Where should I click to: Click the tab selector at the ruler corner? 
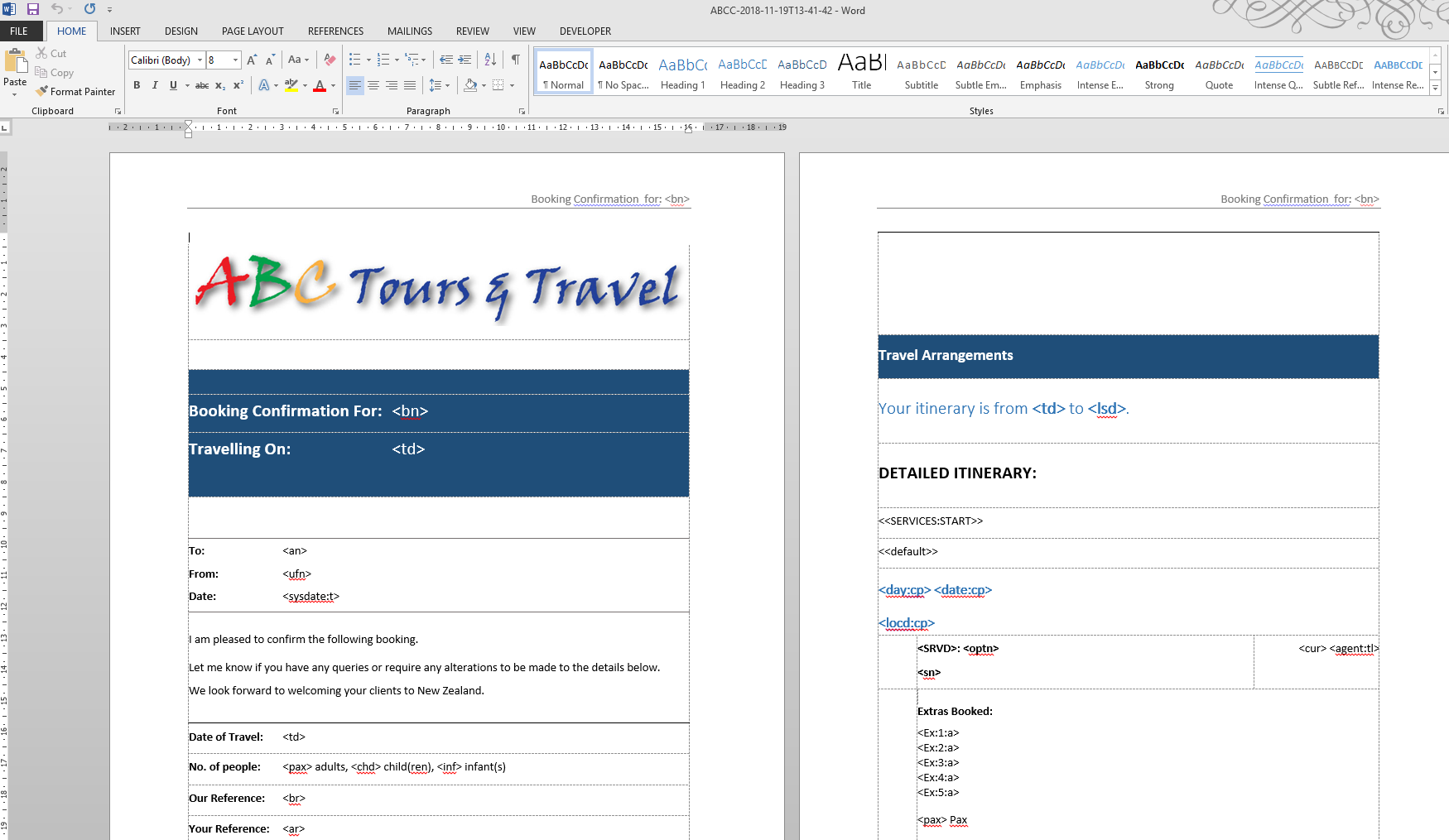tap(5, 127)
